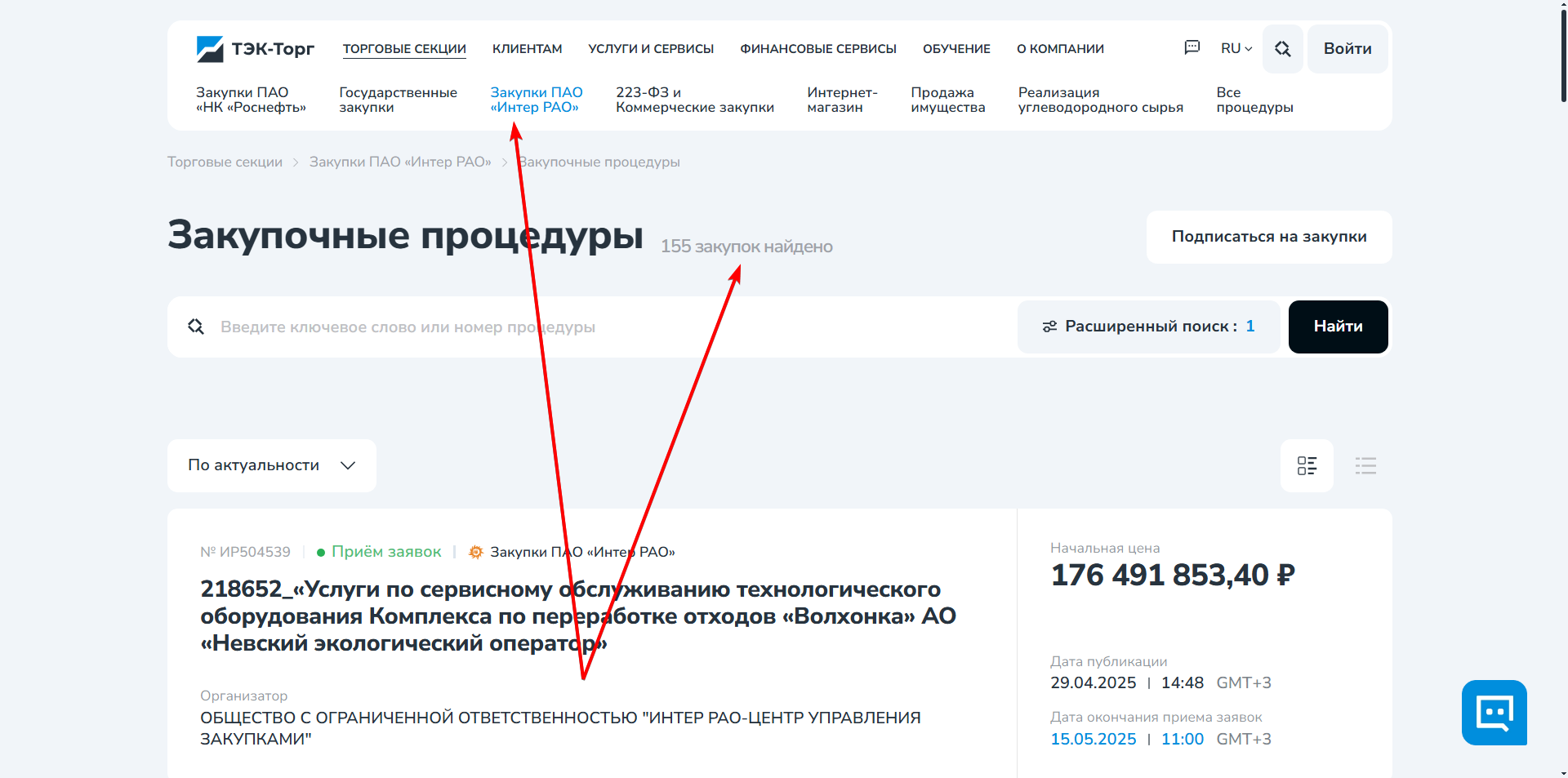
Task: Switch to compact list view
Action: pos(1365,465)
